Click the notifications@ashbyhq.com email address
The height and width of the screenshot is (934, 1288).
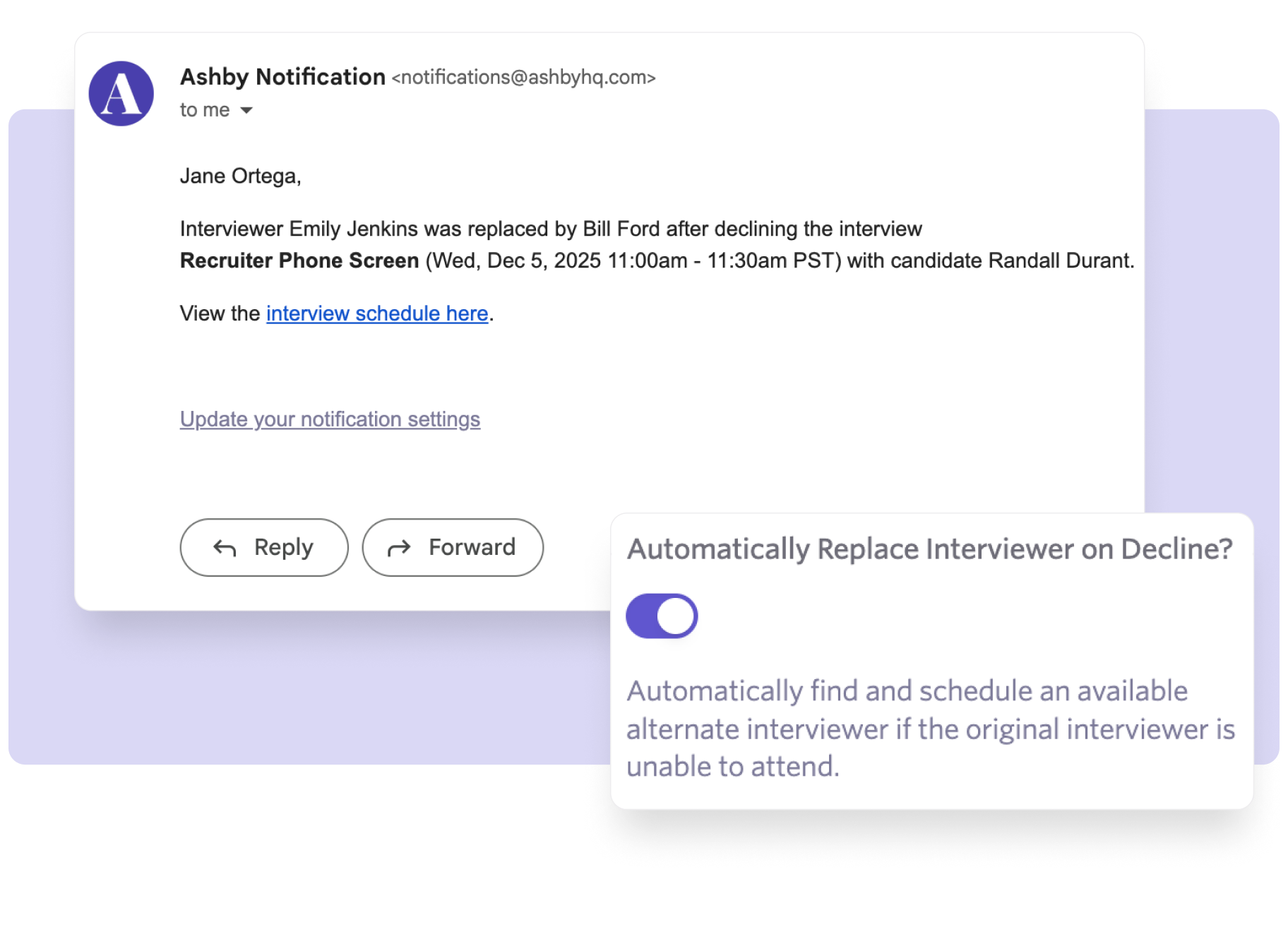click(523, 78)
